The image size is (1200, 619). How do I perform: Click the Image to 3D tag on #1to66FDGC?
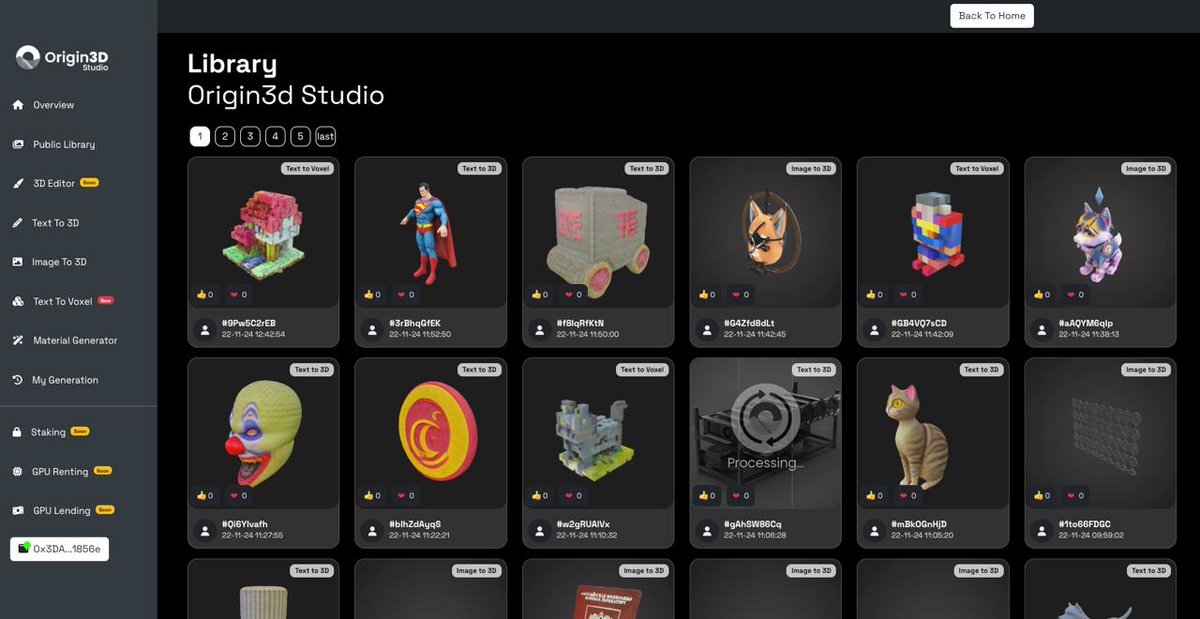[x=1145, y=370]
